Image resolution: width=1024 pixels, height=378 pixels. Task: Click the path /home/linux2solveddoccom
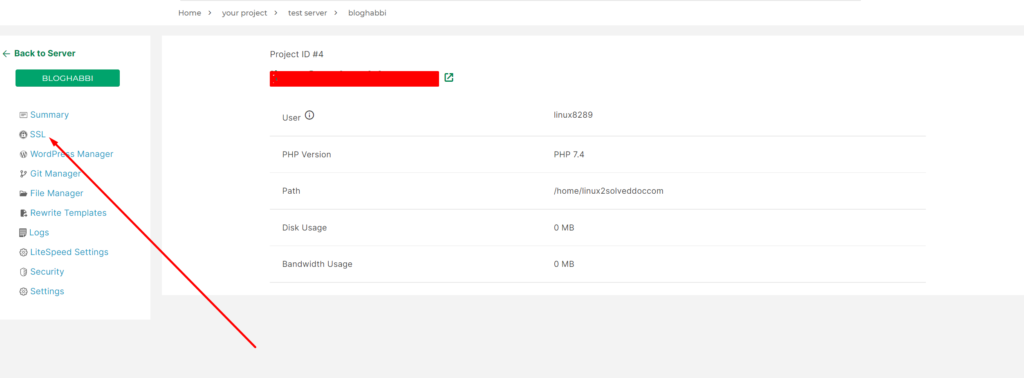[609, 191]
